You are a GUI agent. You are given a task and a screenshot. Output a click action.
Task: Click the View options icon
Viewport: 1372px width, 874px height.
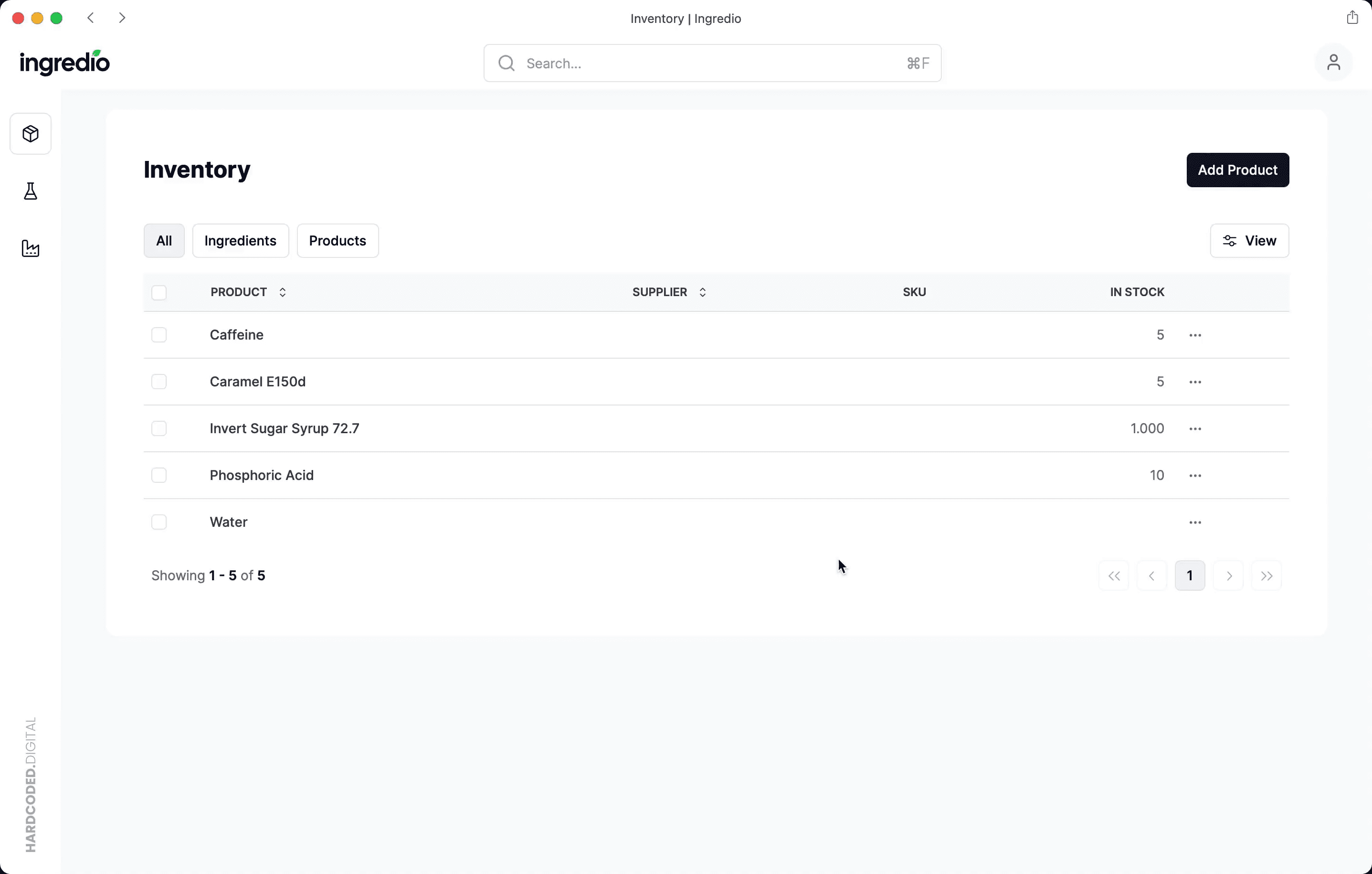point(1229,240)
